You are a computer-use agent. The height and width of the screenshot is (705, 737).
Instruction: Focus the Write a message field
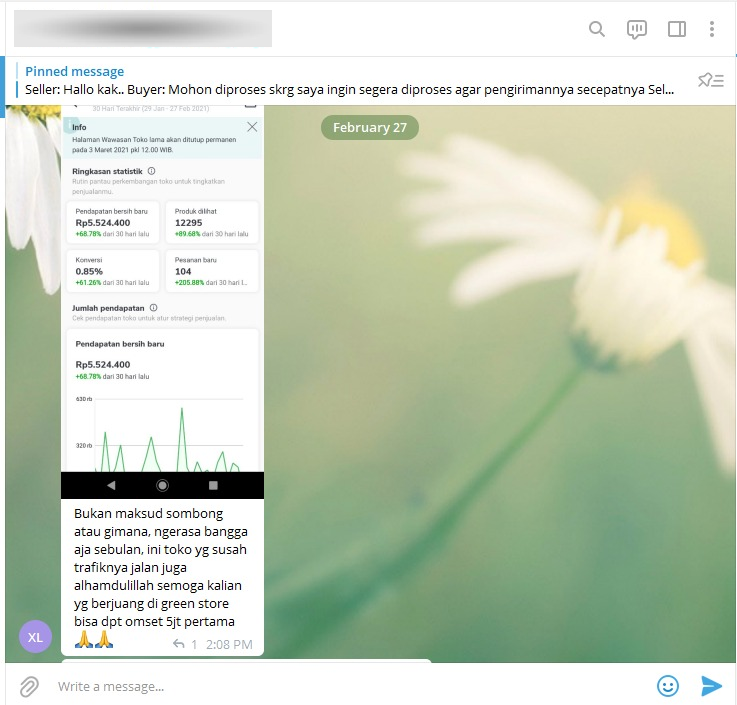[x=340, y=686]
